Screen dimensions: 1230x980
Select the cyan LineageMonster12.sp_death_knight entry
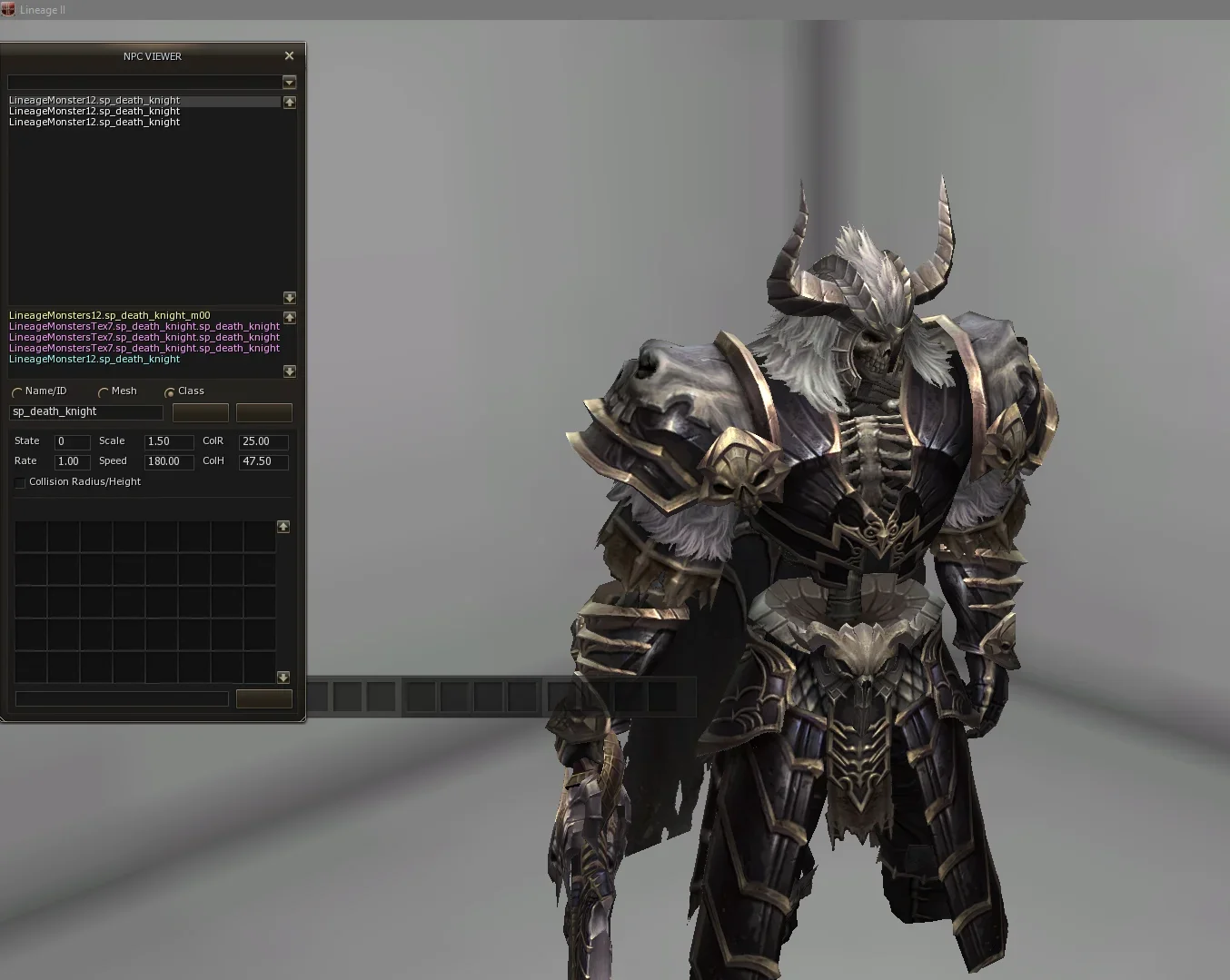coord(94,359)
